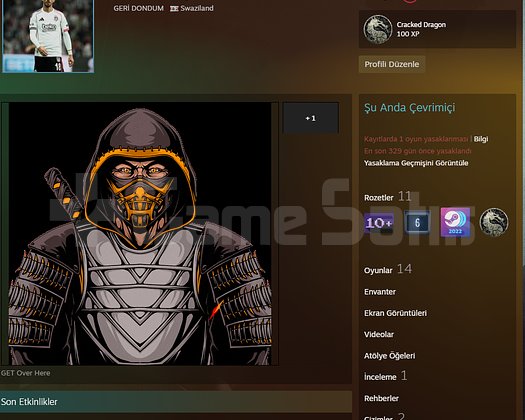Click the En son 329 gün önce yasaklandı text
The height and width of the screenshot is (420, 525).
coord(418,151)
